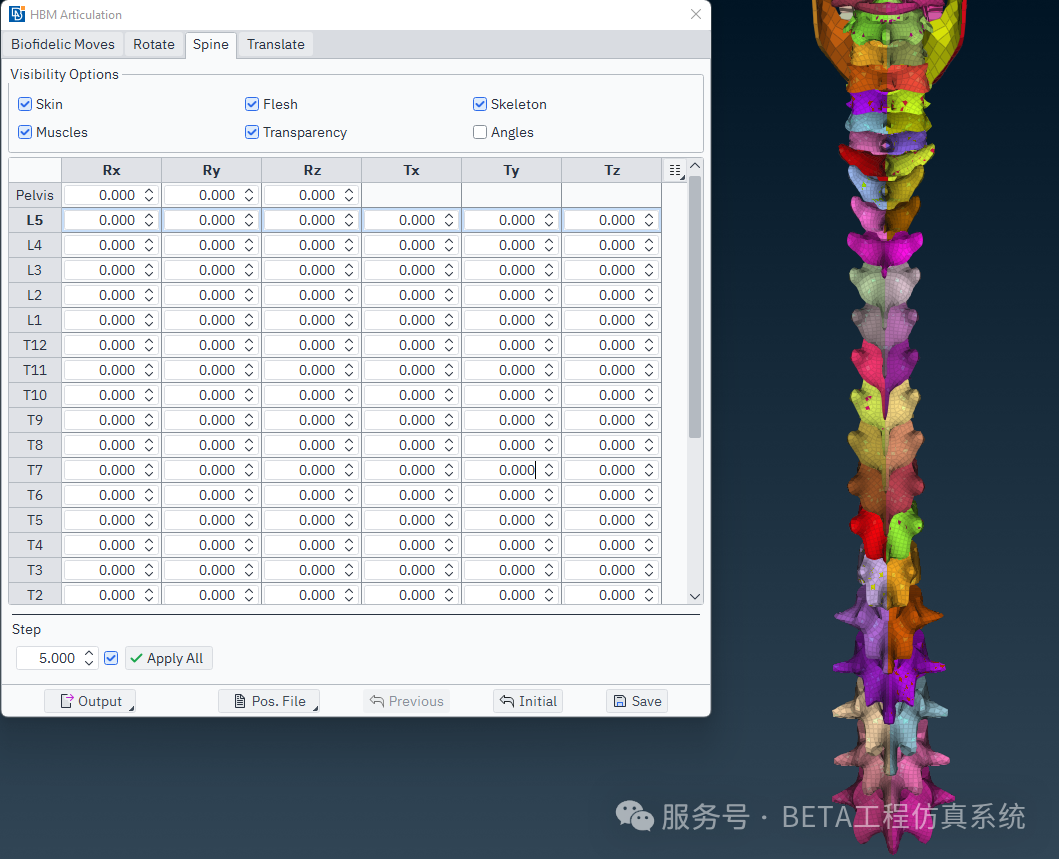Open the Biofidelic Moves tab
Screen dimensions: 1059x859
pos(63,44)
